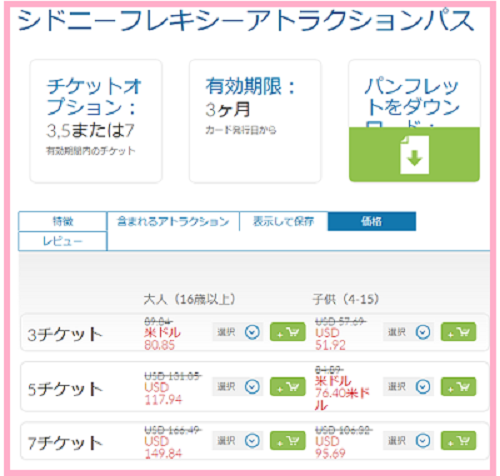Click the シドニーフレキシーアトラクションパス heading
Screen dimensions: 500x476
point(246,21)
